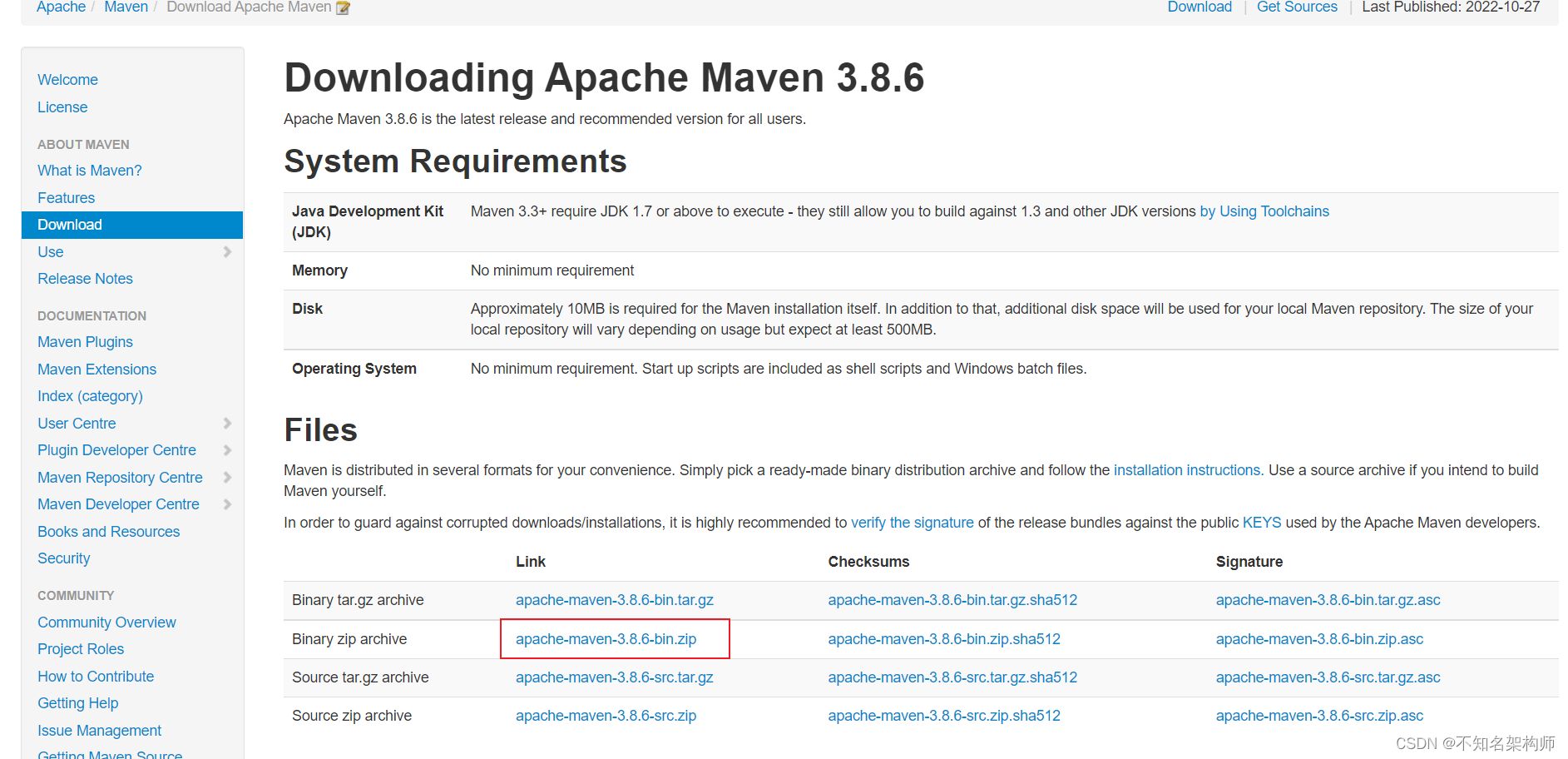Open Books and Resources sidebar link

click(108, 532)
